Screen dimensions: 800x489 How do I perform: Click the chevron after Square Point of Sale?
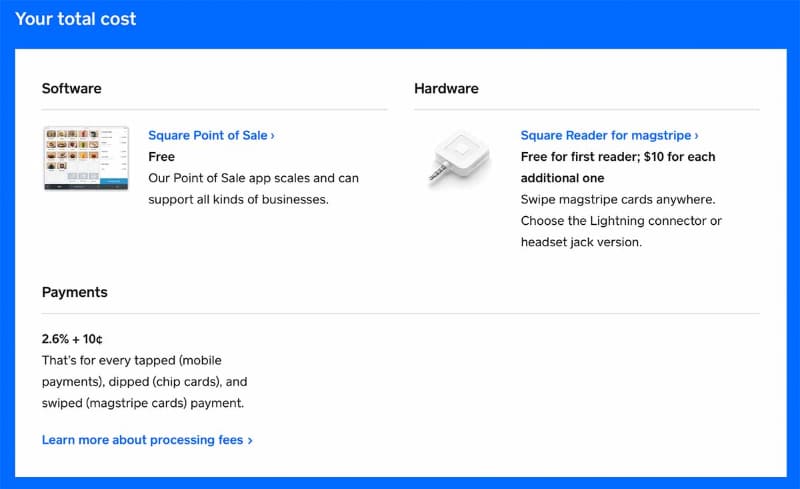point(273,135)
